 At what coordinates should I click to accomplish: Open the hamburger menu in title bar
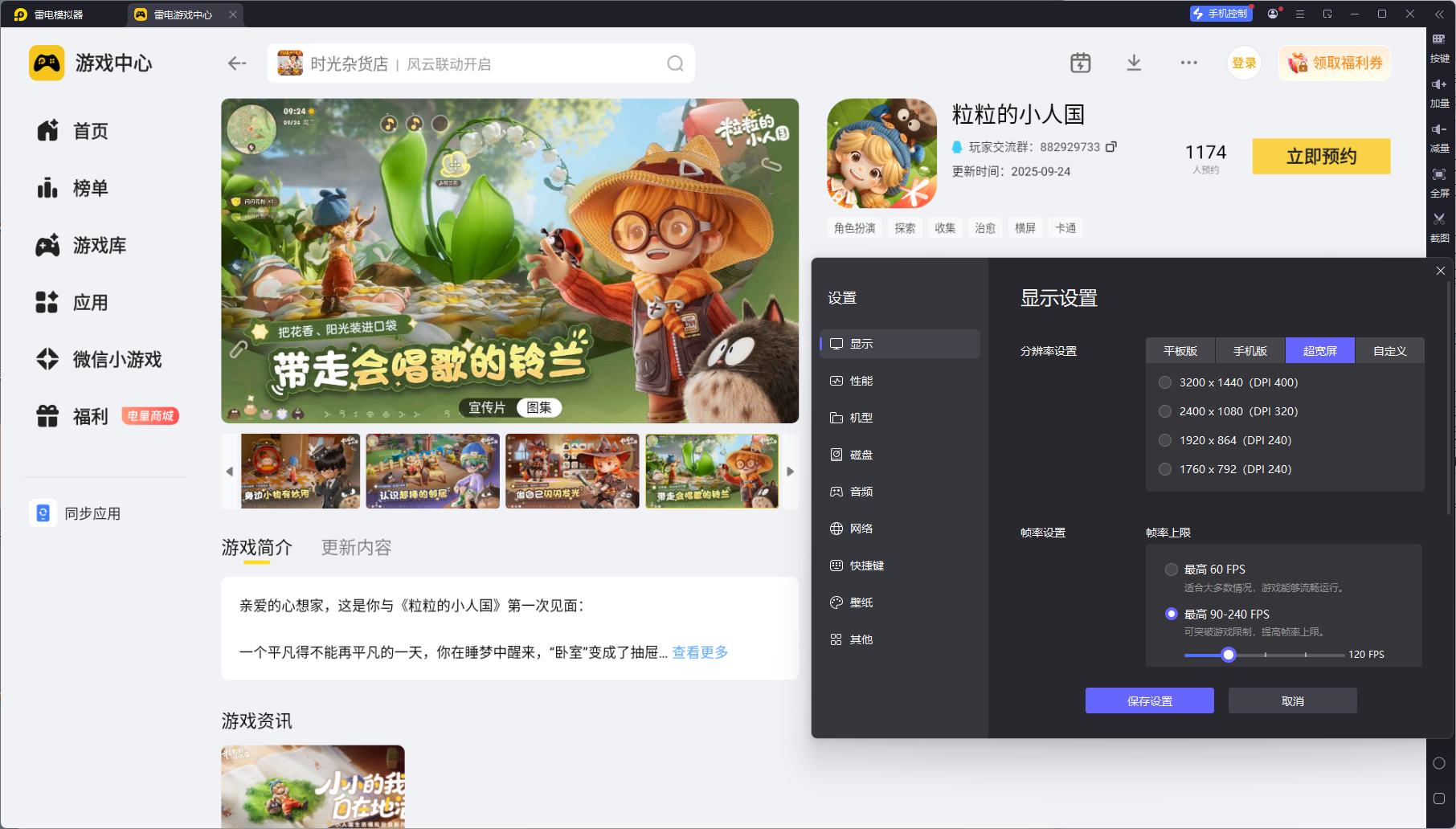(x=1300, y=14)
